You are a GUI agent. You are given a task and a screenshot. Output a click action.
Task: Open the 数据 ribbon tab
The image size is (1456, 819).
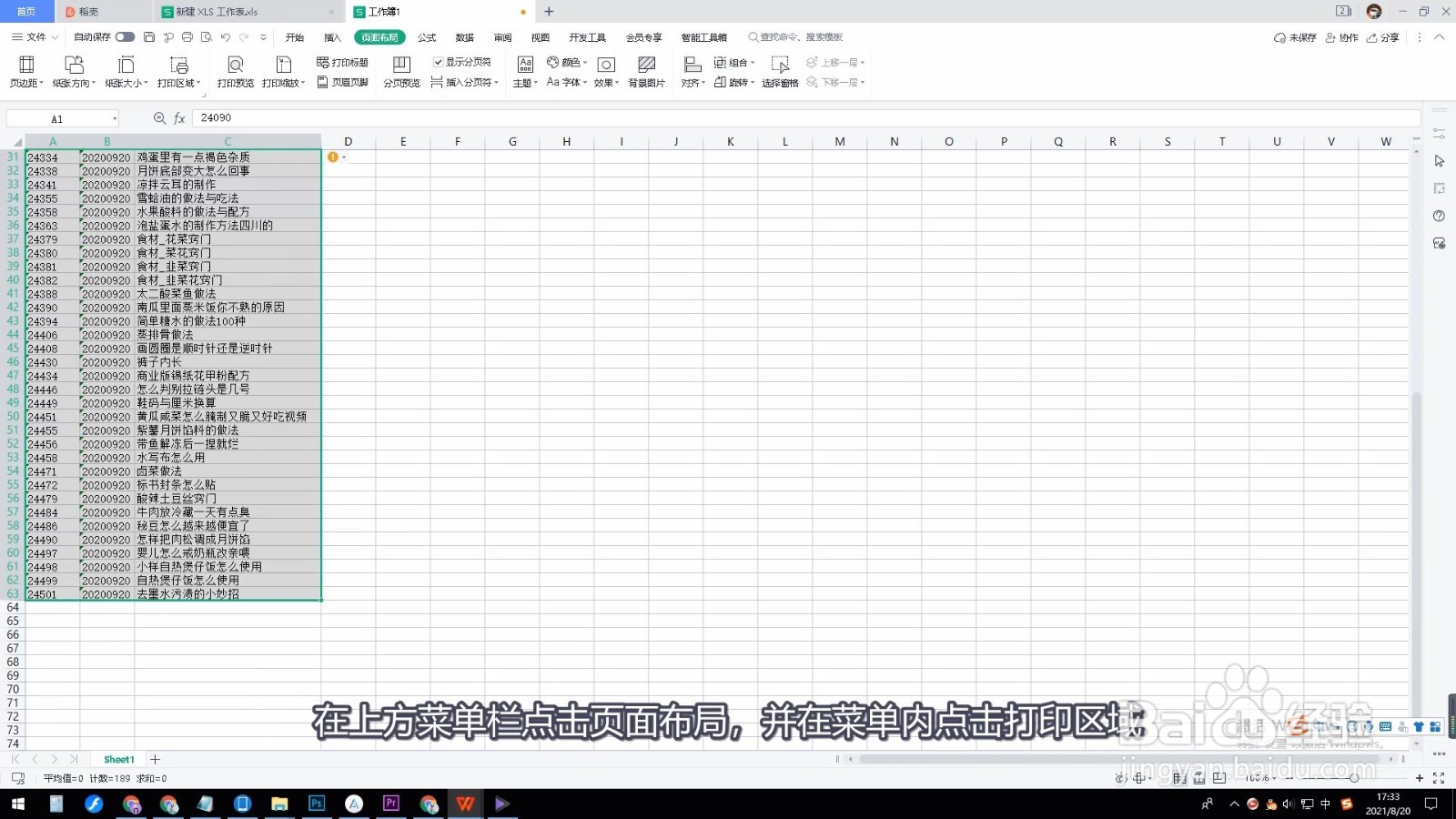pos(465,37)
